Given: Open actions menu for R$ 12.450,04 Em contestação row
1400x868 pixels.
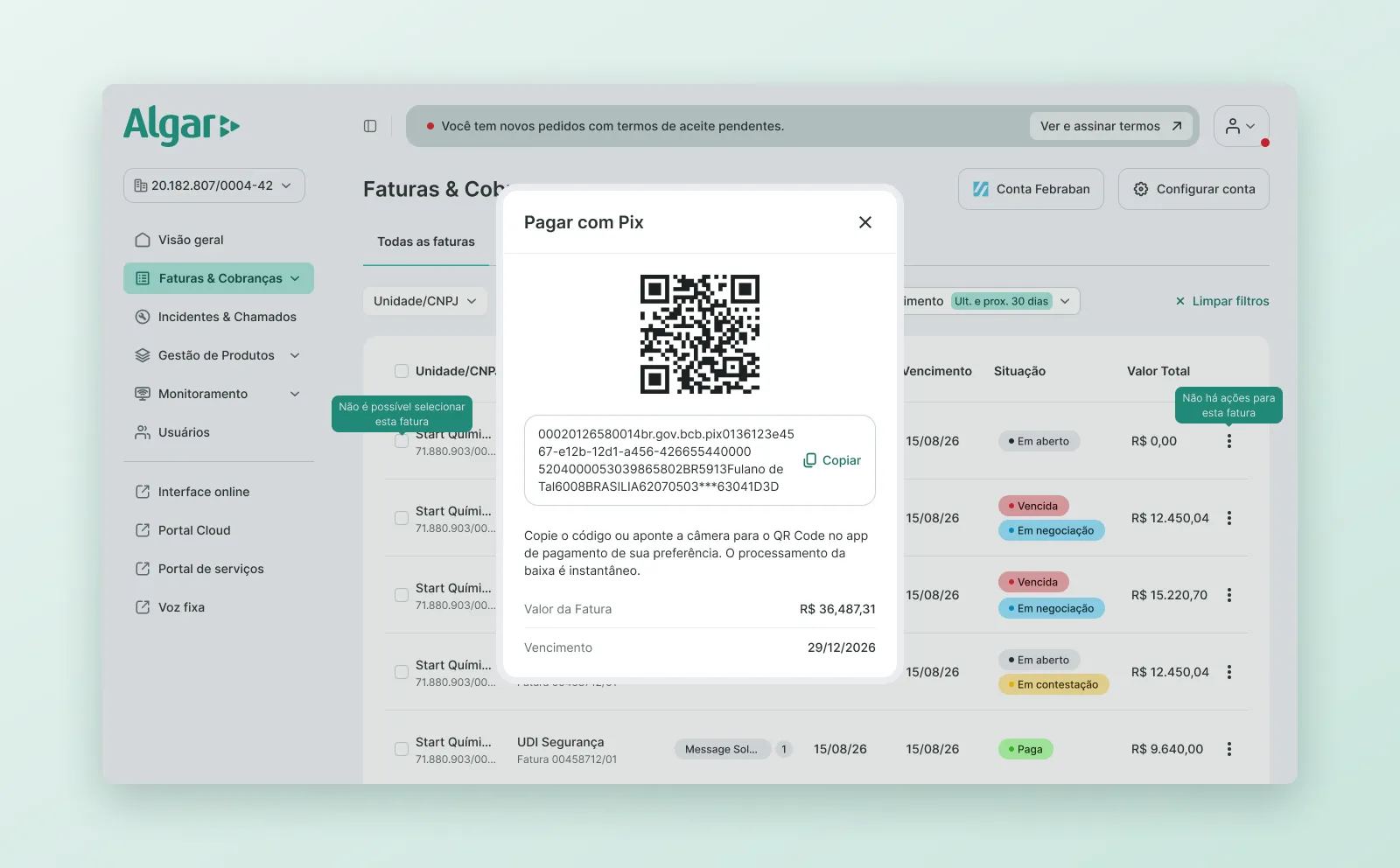Looking at the screenshot, I should [x=1229, y=672].
